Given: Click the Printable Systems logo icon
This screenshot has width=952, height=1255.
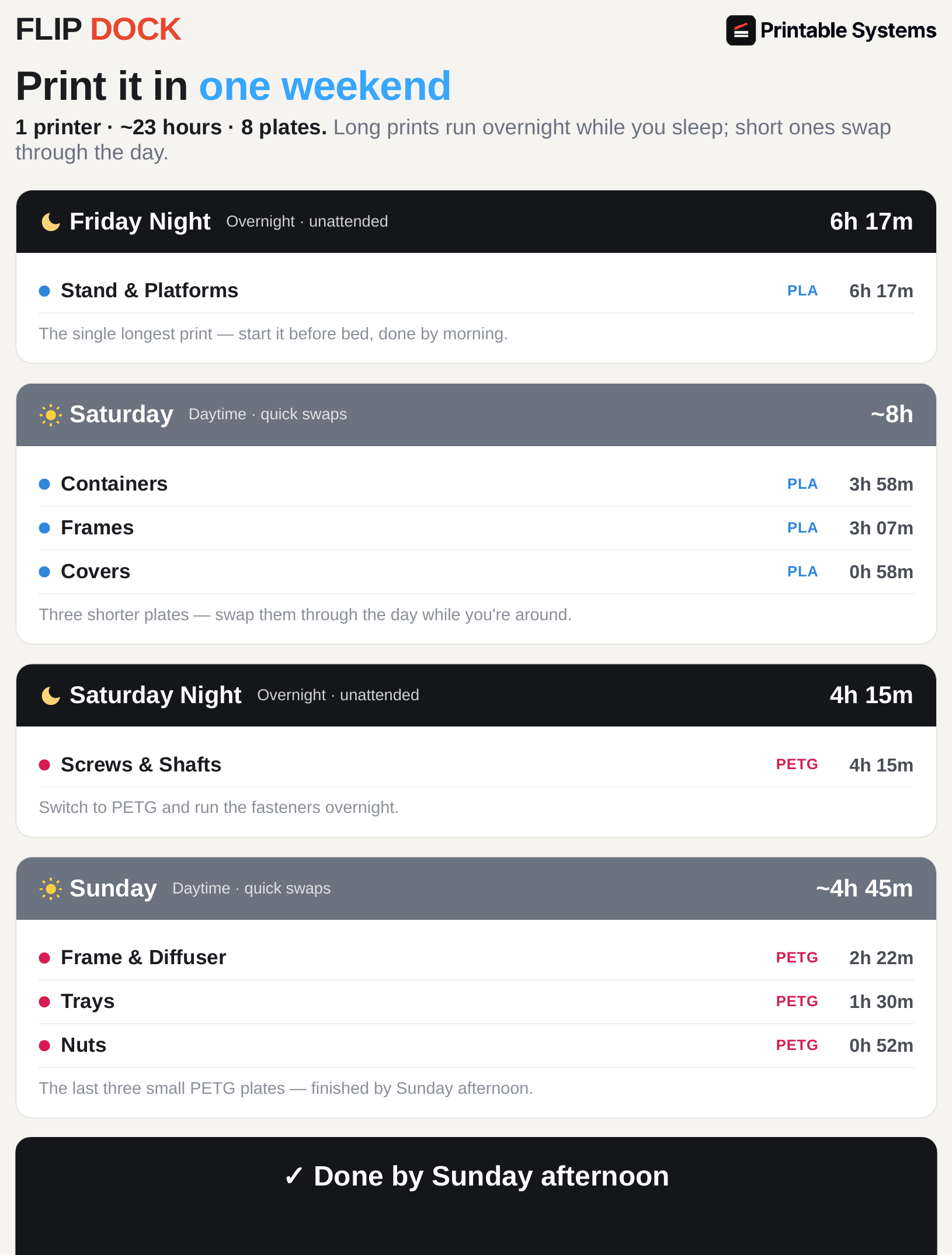Looking at the screenshot, I should [x=741, y=30].
